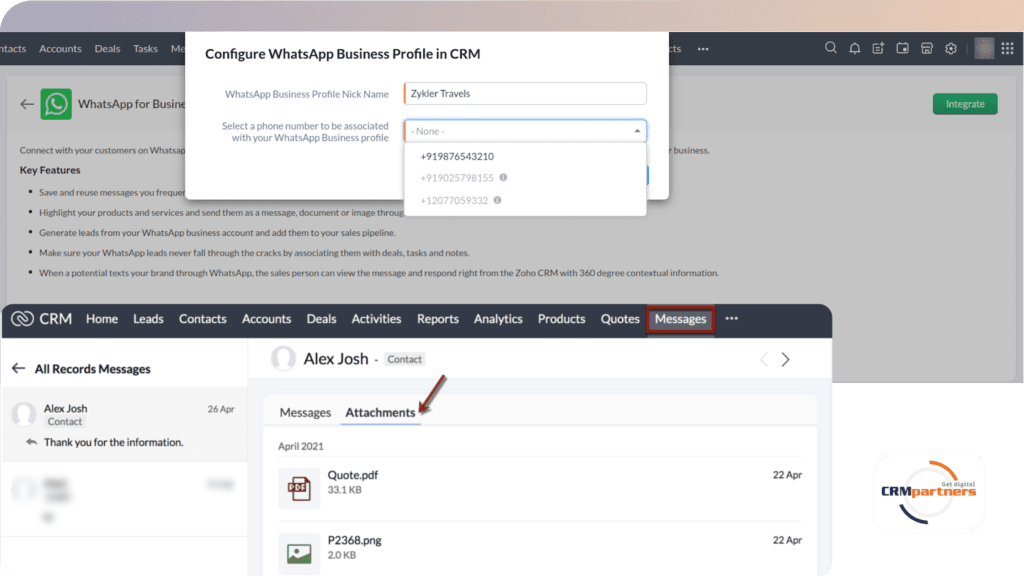Open Analytics module
1024x576 pixels.
498,319
